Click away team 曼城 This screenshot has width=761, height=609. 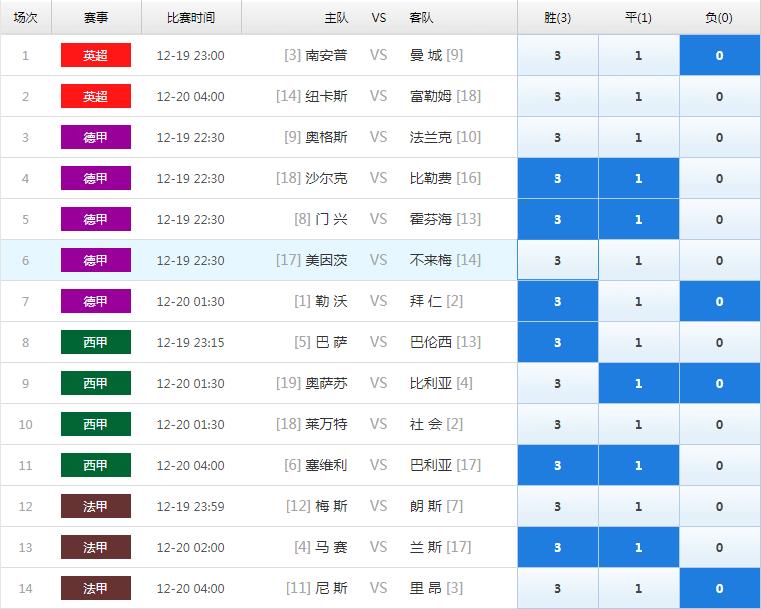(x=426, y=55)
